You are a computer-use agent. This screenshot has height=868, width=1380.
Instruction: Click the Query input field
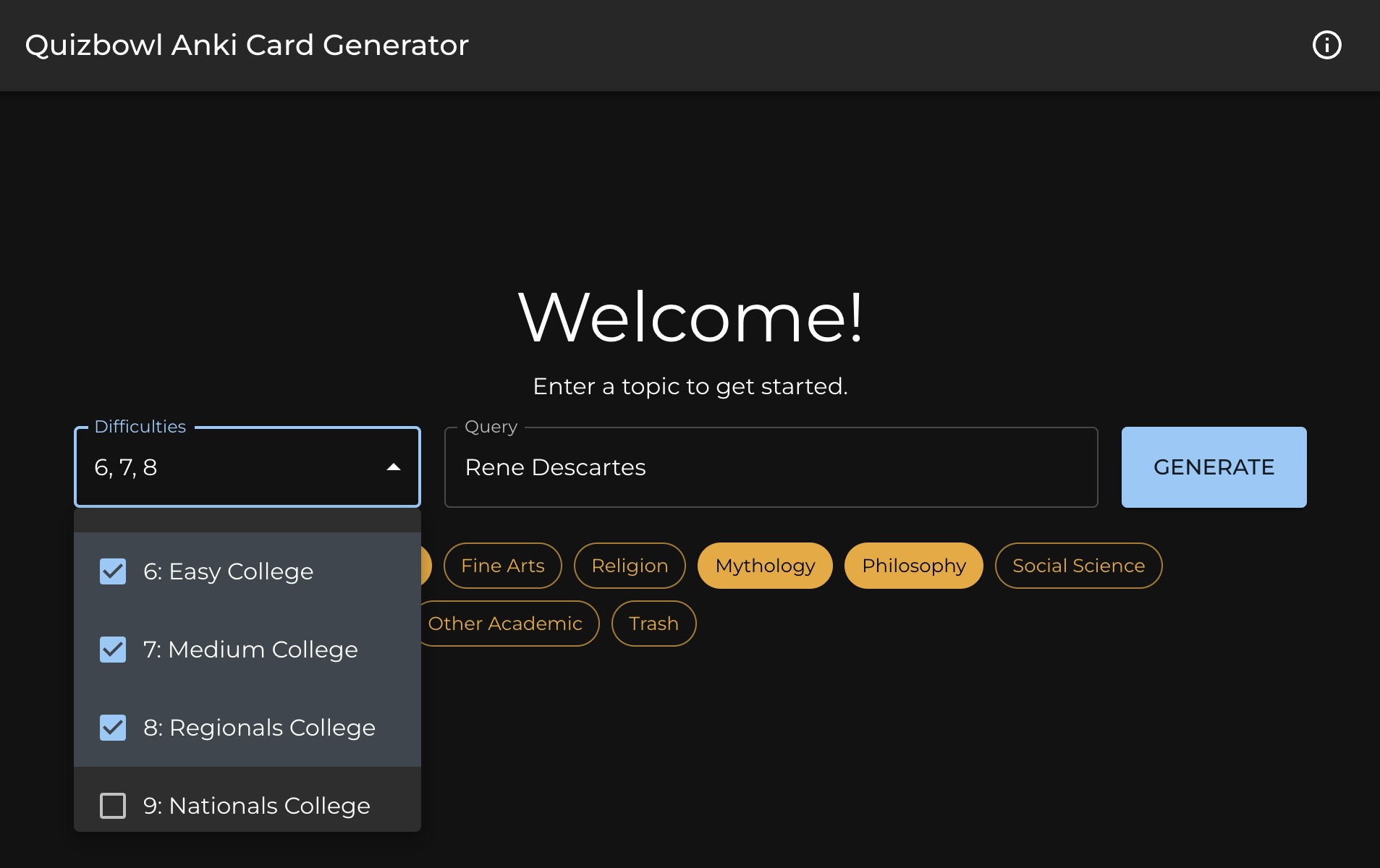coord(771,467)
